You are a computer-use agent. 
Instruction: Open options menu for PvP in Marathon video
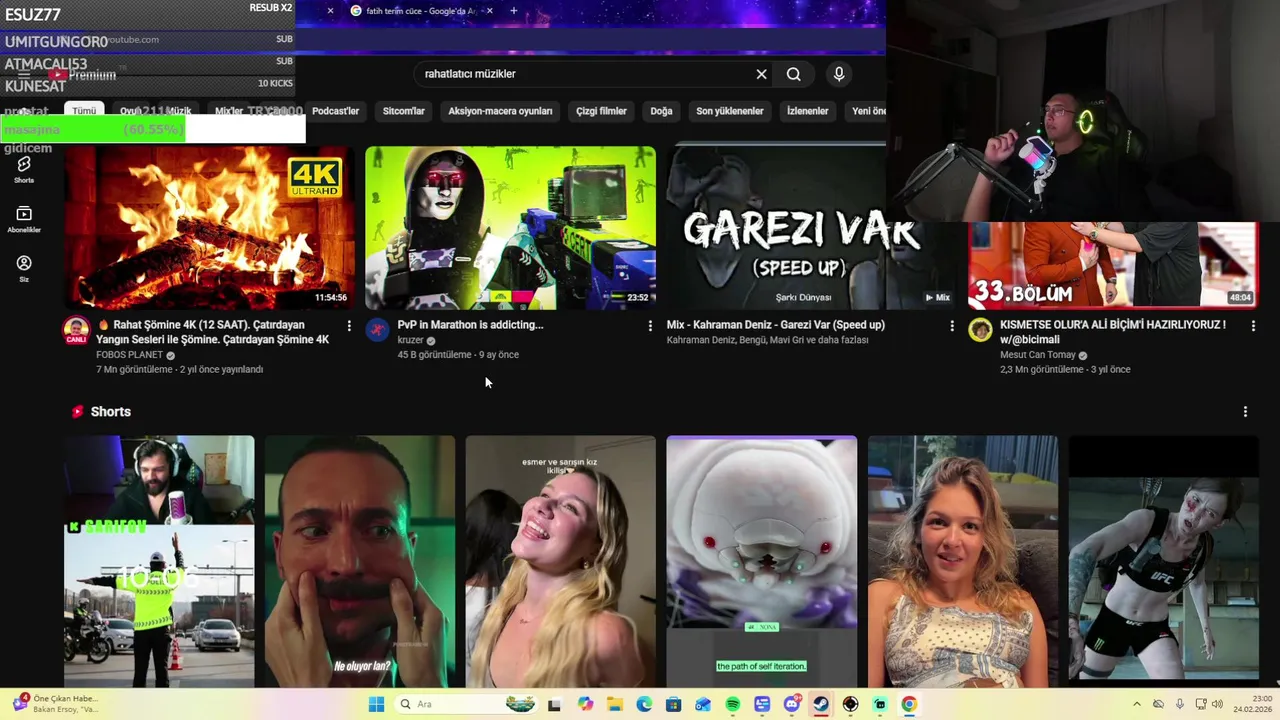[650, 326]
